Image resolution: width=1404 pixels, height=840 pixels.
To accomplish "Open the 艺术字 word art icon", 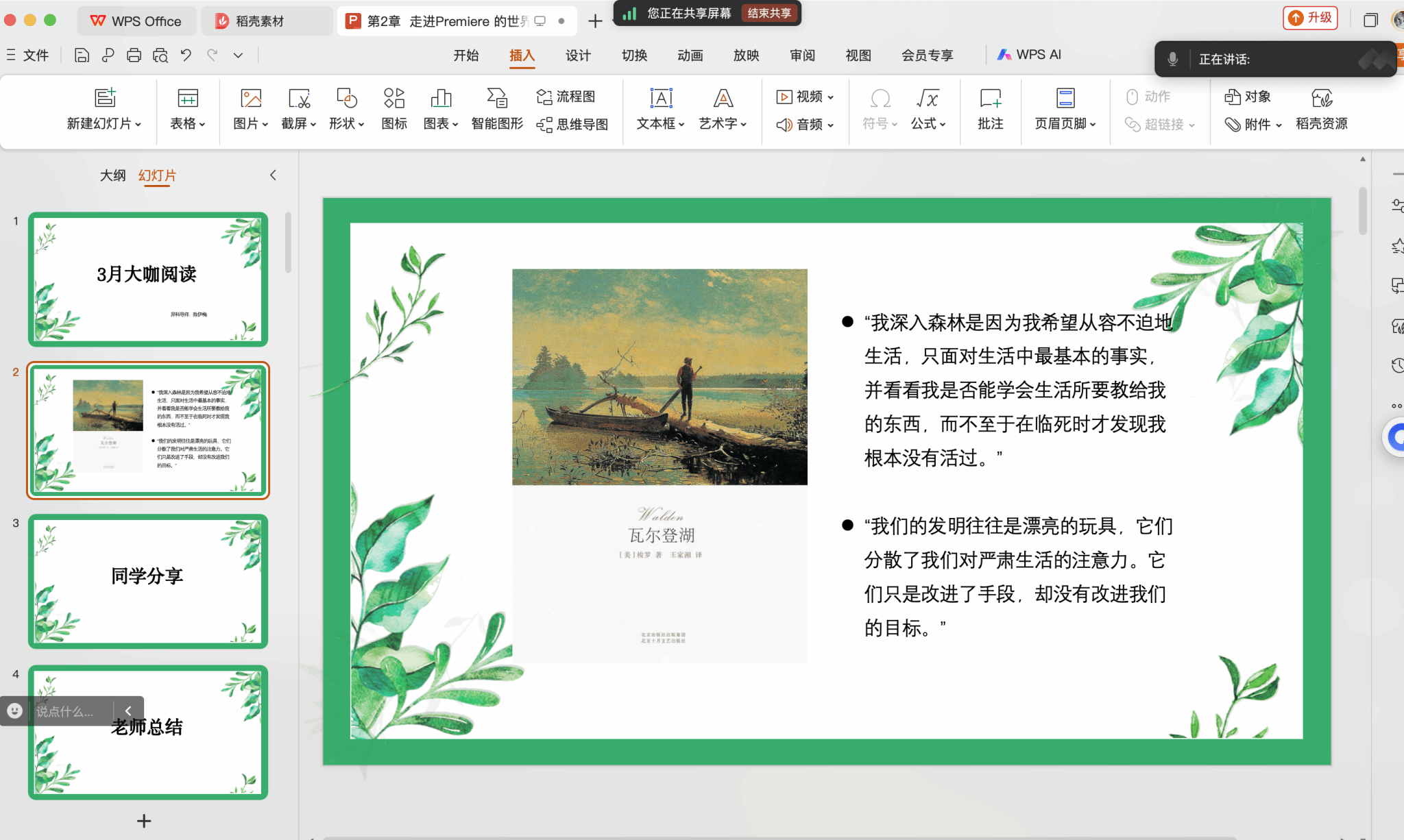I will [723, 98].
